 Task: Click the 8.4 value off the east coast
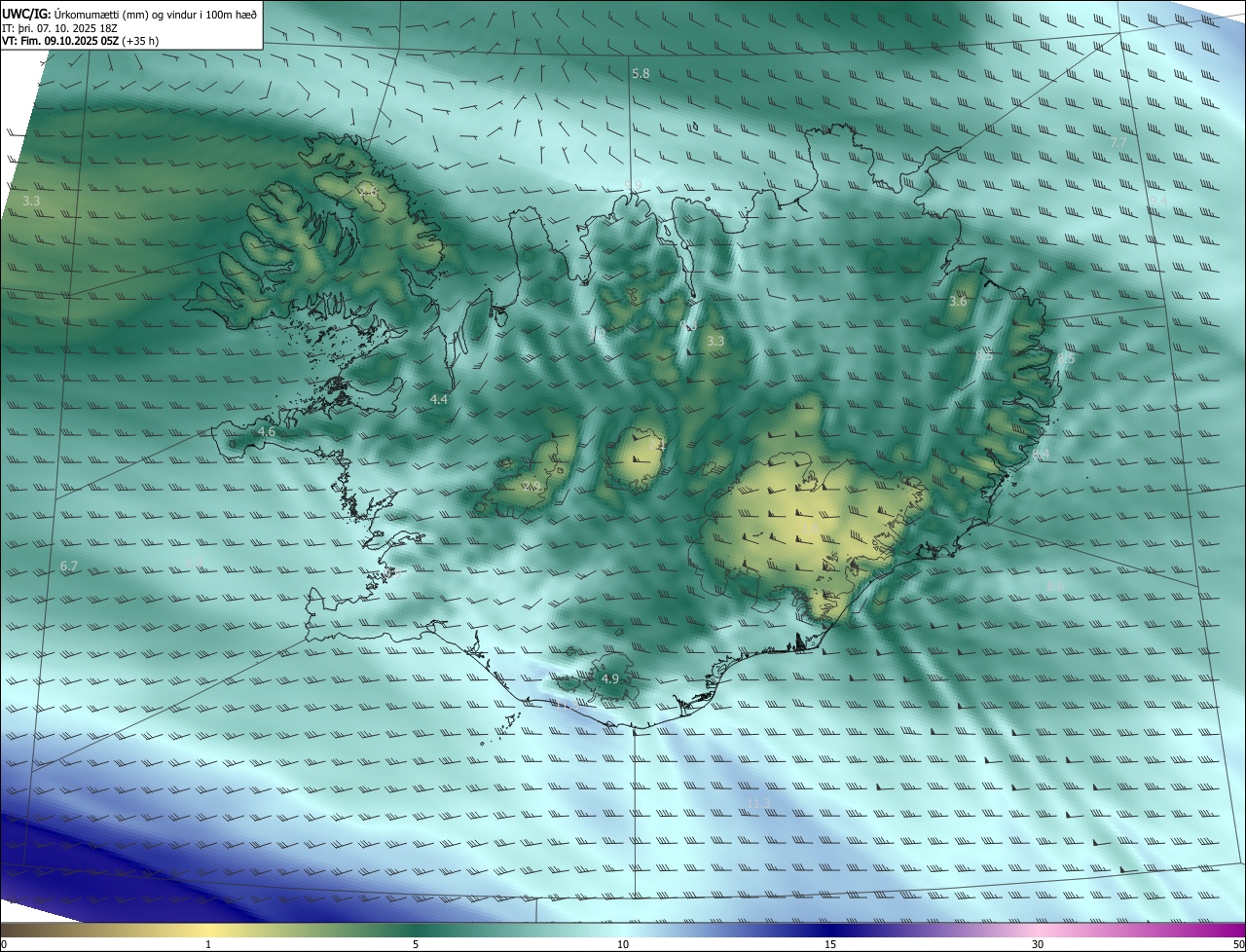coord(1041,455)
